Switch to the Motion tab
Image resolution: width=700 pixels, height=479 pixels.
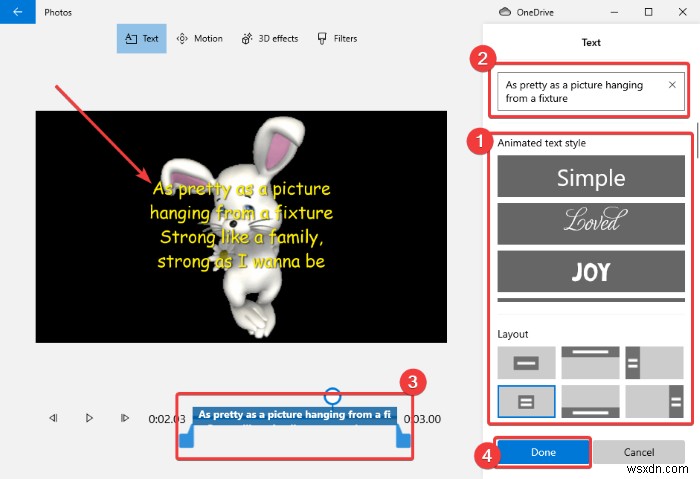pos(200,38)
